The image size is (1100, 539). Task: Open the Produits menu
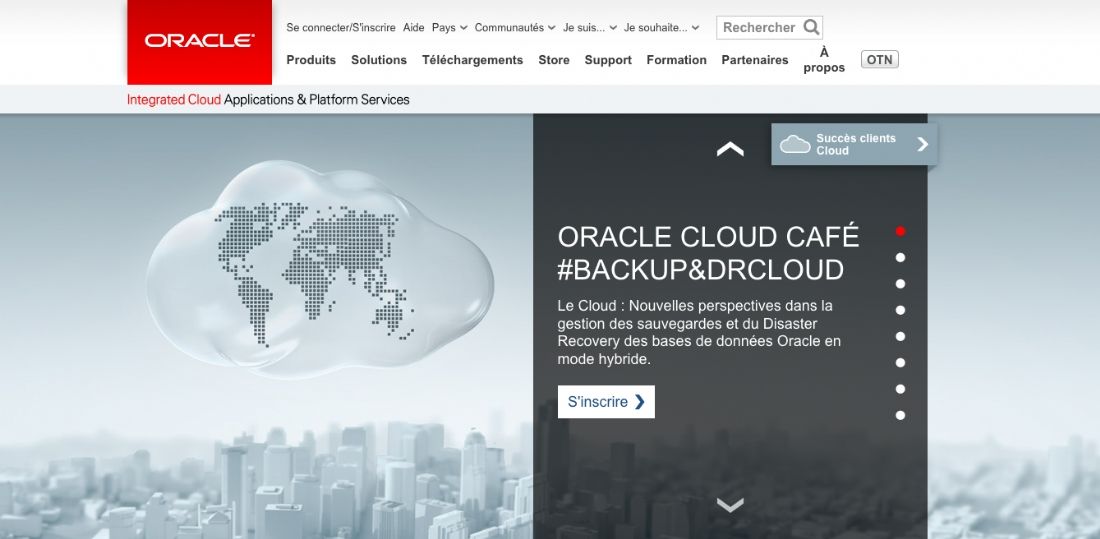pos(311,60)
